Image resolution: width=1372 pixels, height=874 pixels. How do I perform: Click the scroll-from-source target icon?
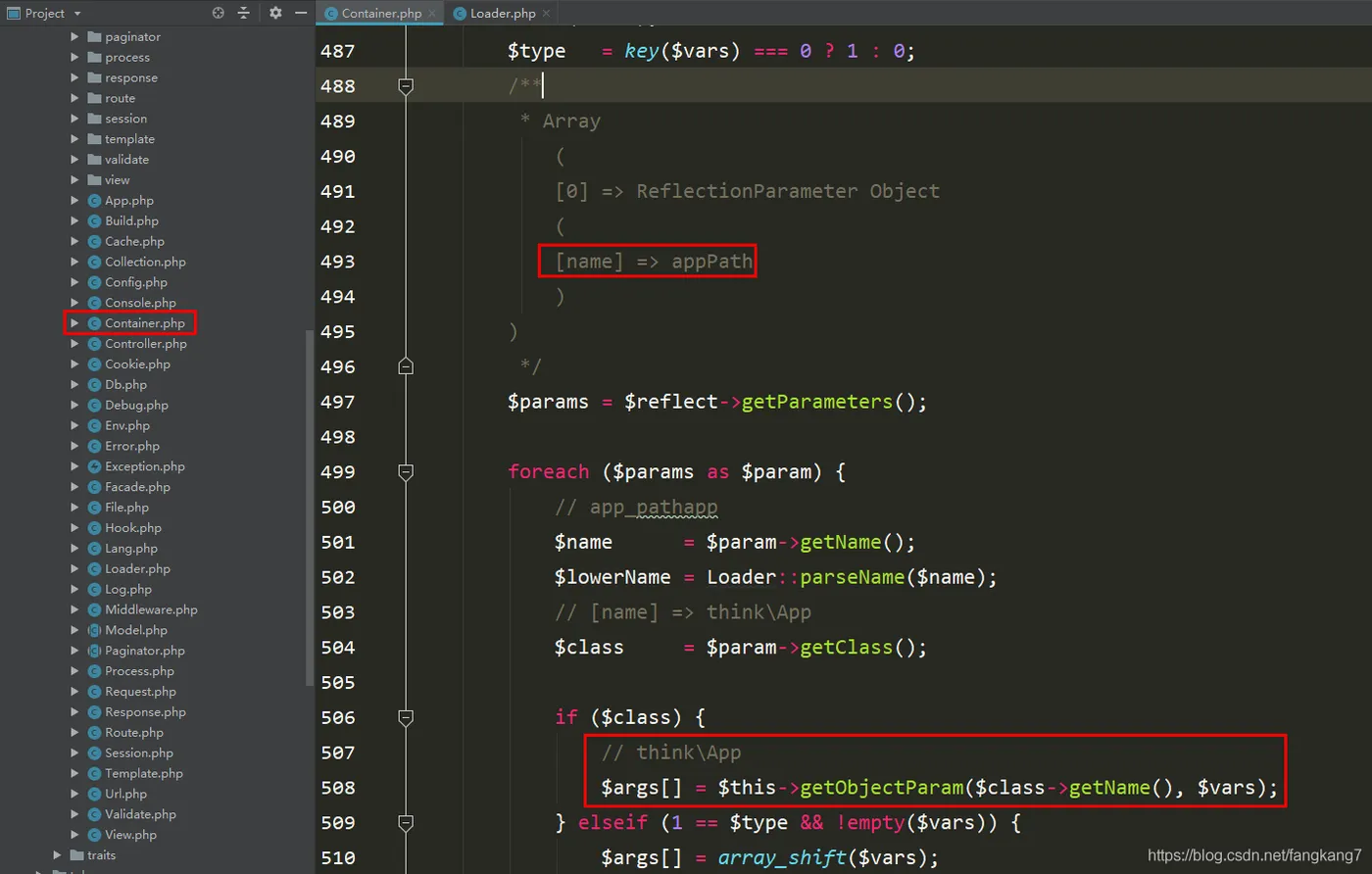click(218, 13)
